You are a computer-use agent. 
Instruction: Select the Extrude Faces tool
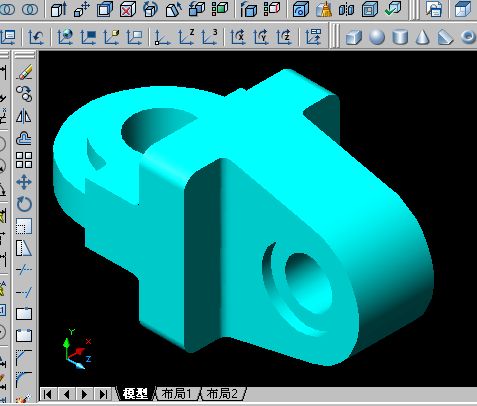click(x=59, y=9)
